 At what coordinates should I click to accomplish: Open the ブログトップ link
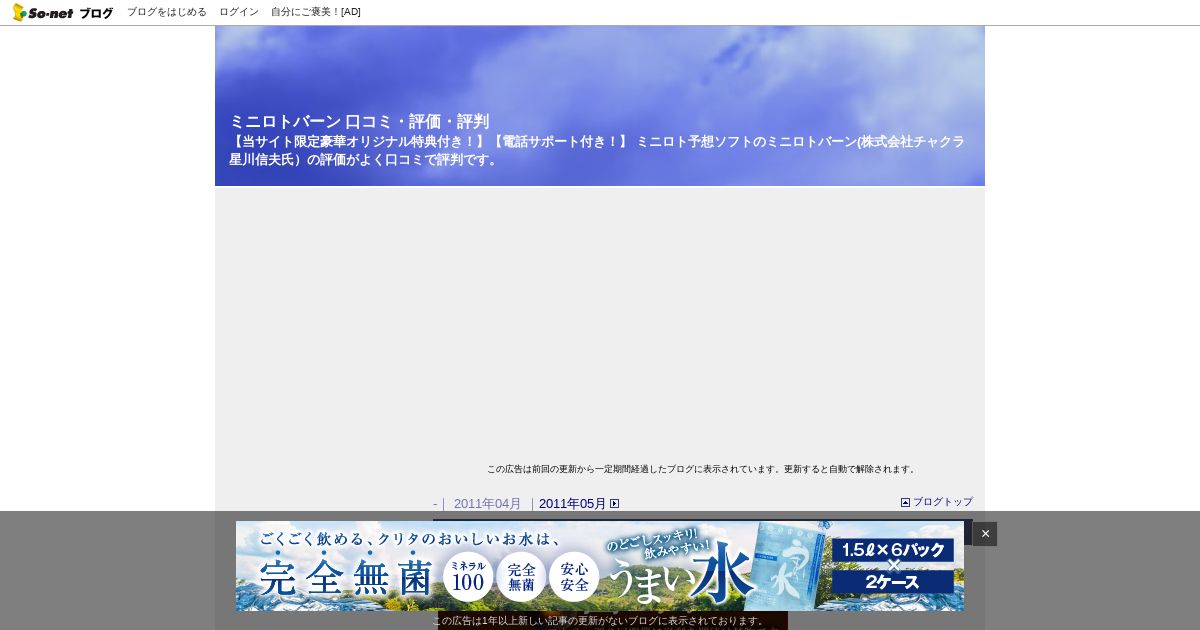point(942,502)
